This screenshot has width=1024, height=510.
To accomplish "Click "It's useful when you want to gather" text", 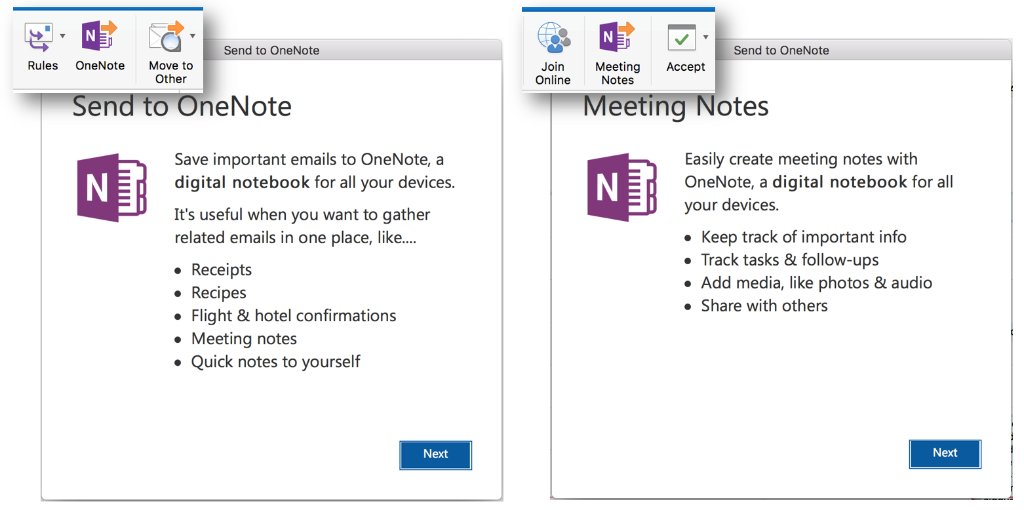I will coord(302,215).
